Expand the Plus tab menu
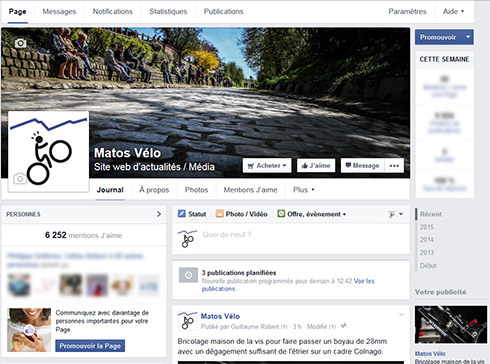Image resolution: width=490 pixels, height=364 pixels. tap(303, 190)
